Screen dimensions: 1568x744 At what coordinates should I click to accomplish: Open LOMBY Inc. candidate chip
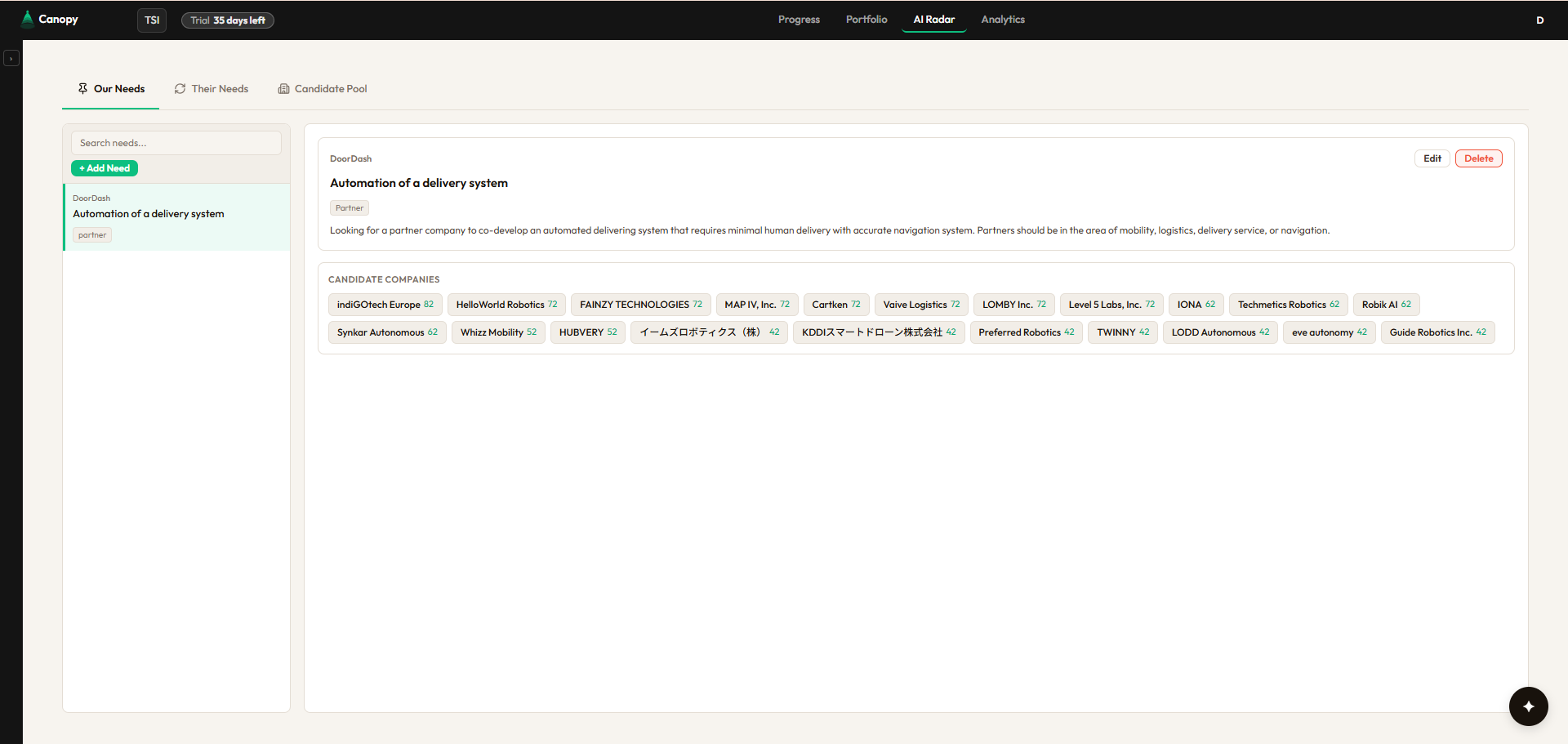click(1014, 305)
